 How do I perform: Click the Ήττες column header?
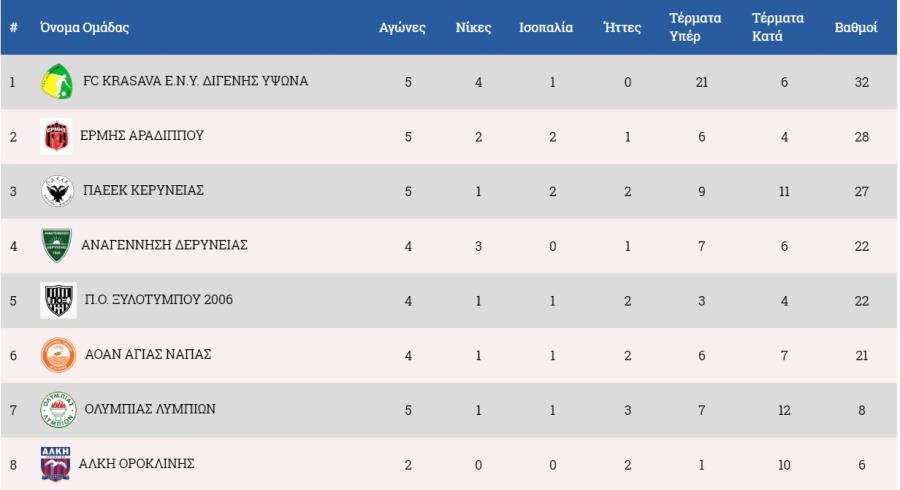point(622,28)
